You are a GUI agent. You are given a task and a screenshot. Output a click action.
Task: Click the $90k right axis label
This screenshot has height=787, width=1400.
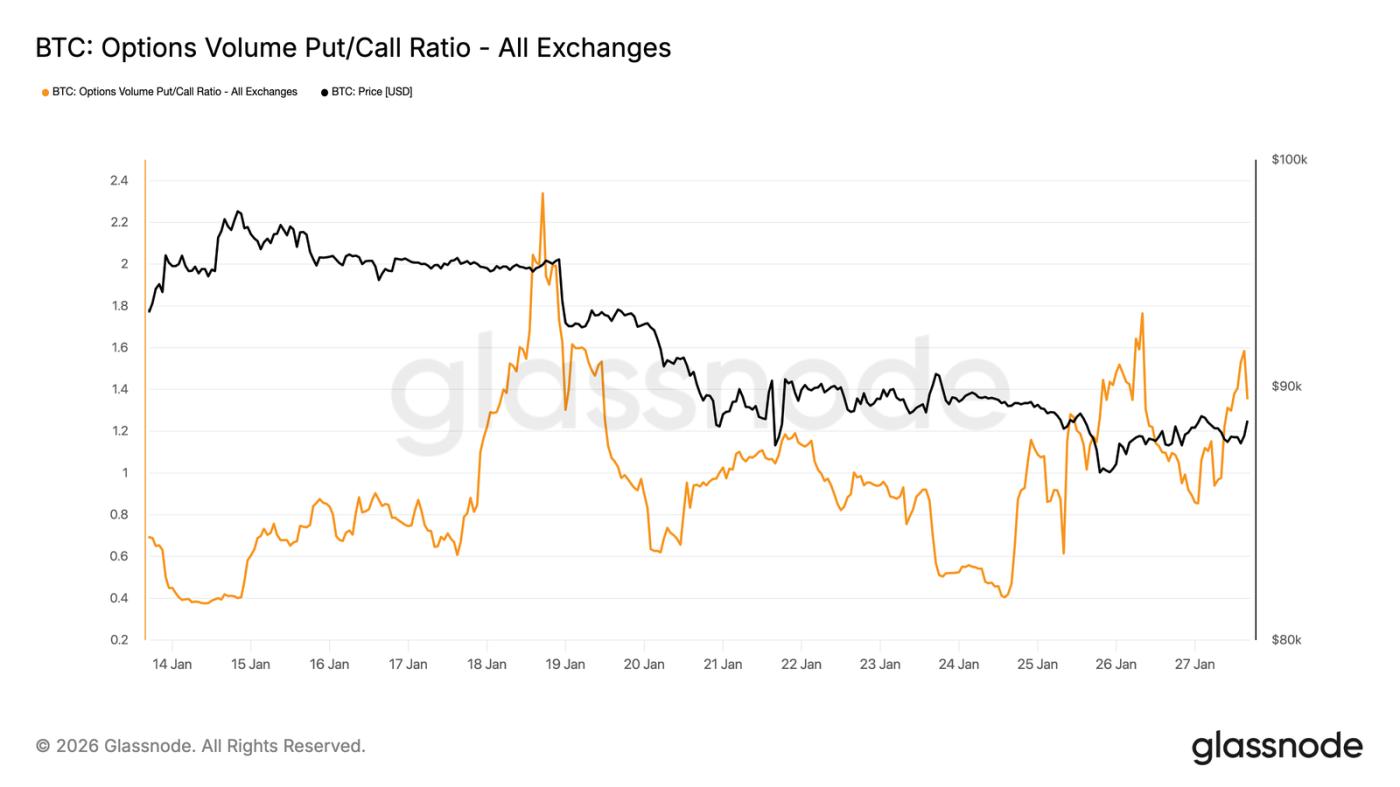click(1288, 387)
